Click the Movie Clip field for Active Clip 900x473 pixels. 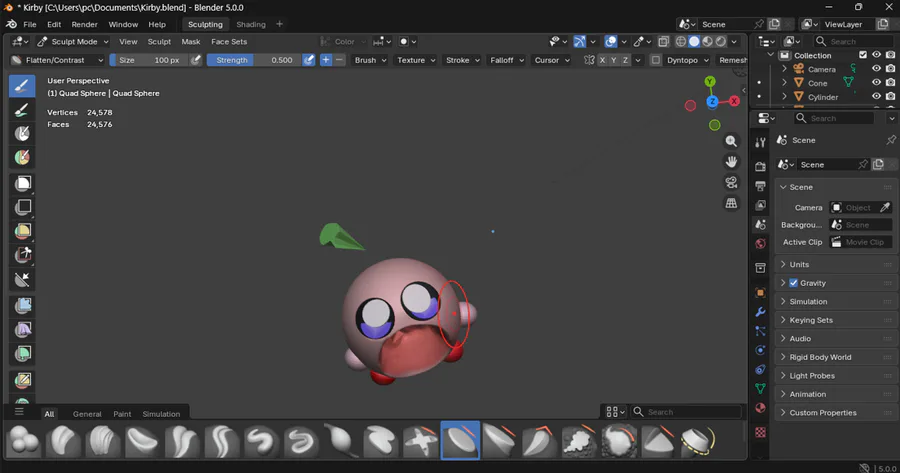tap(861, 242)
